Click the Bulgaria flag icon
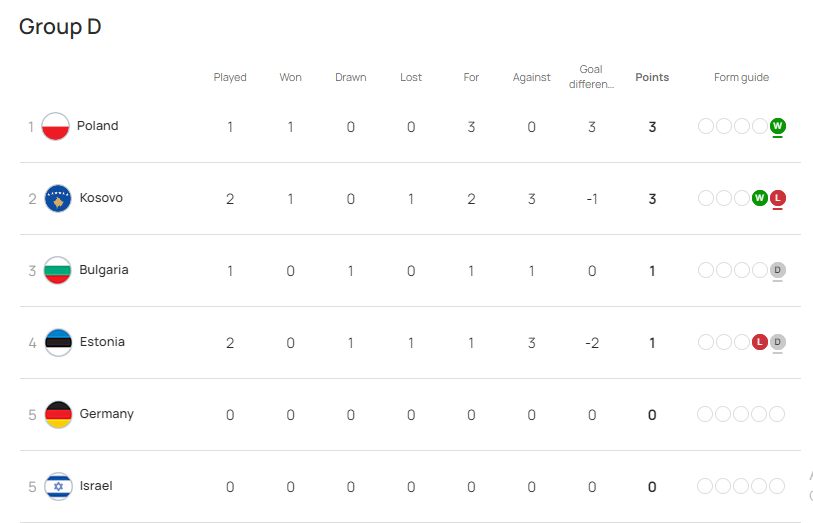813x523 pixels. point(58,271)
